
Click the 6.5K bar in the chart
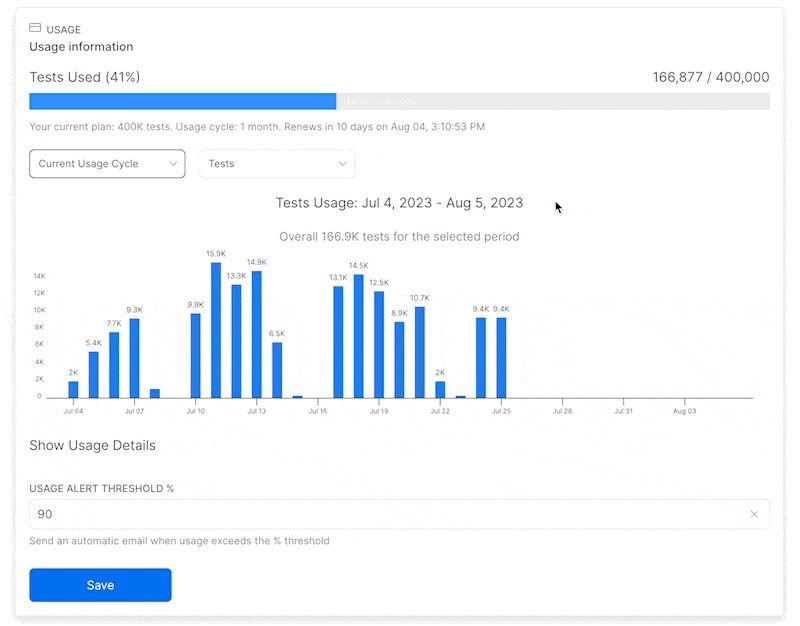point(277,370)
